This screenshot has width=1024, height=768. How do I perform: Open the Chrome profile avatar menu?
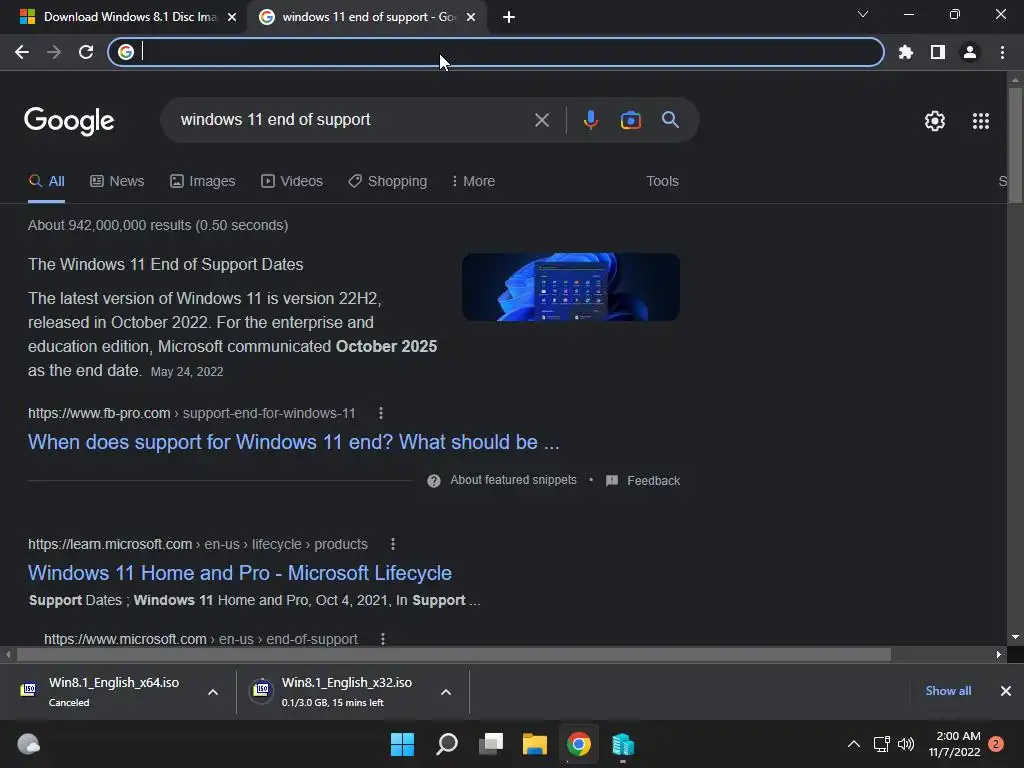pos(970,52)
